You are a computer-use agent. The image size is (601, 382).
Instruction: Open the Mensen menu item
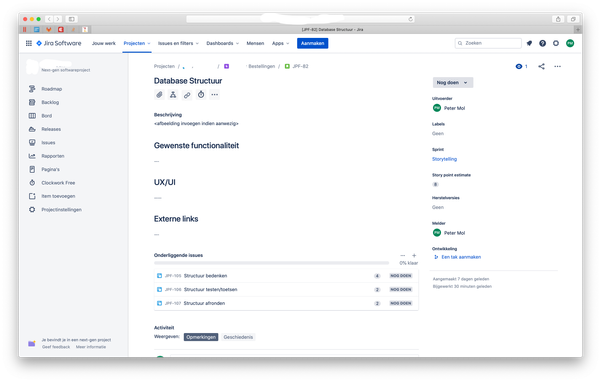pyautogui.click(x=255, y=43)
